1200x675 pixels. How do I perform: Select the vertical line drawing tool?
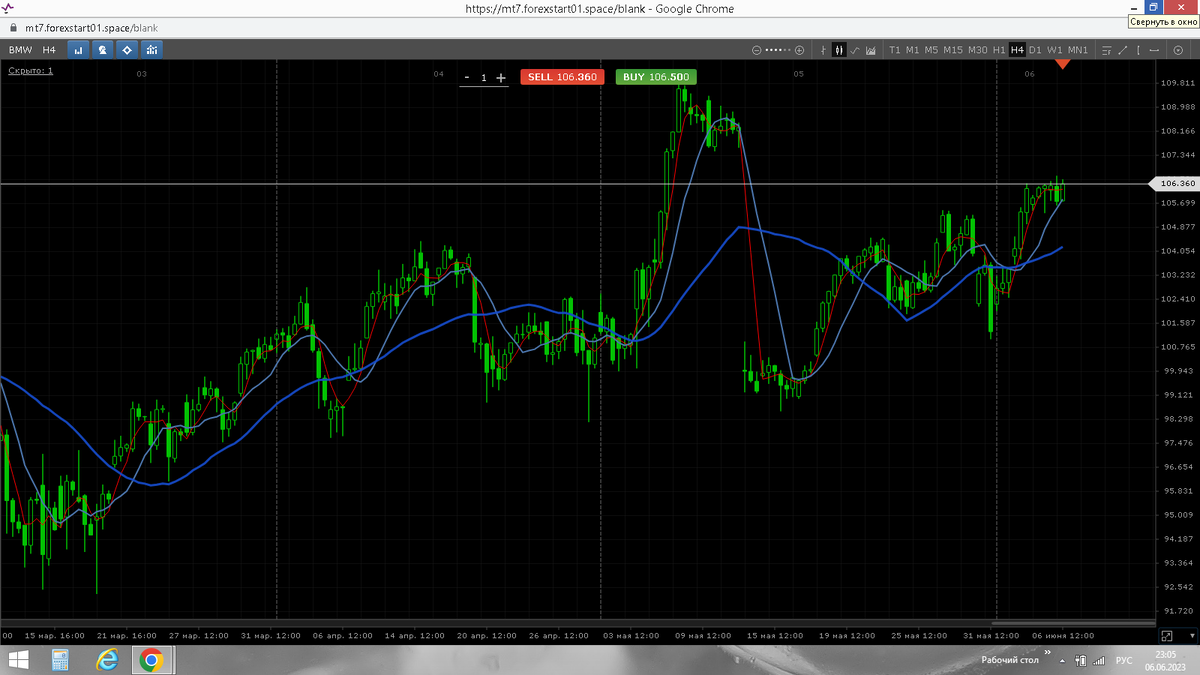pyautogui.click(x=1139, y=50)
